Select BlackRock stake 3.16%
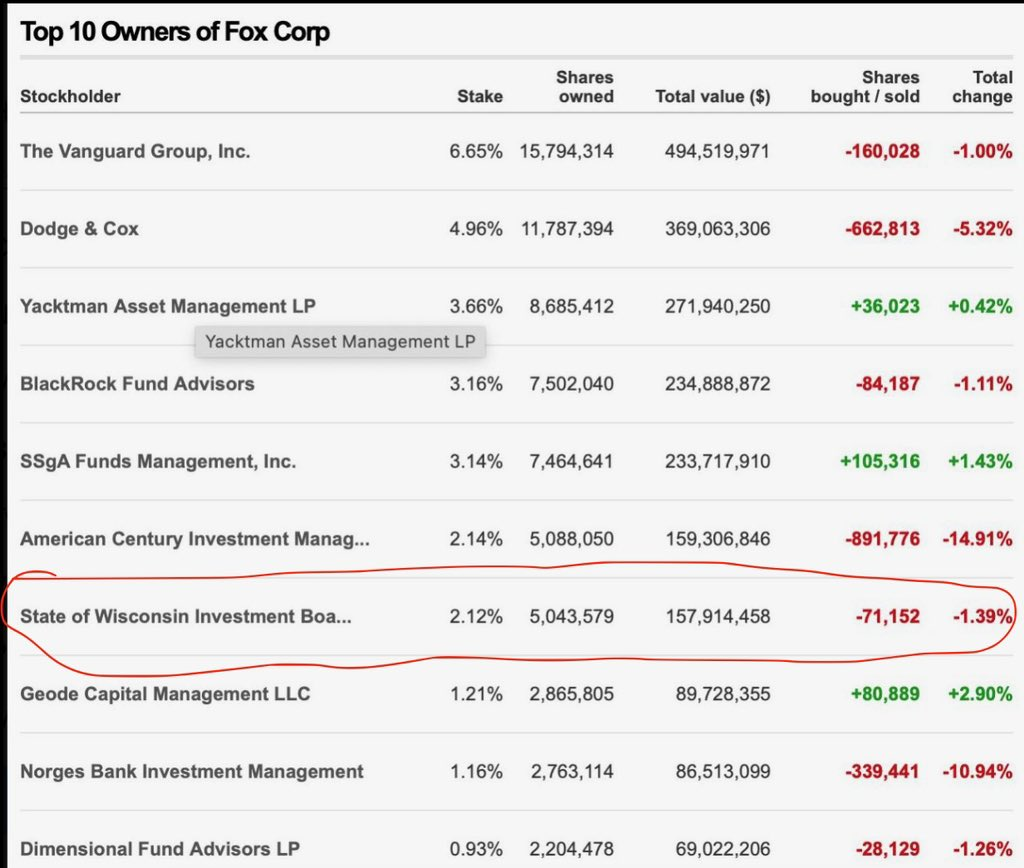This screenshot has height=868, width=1024. (476, 383)
